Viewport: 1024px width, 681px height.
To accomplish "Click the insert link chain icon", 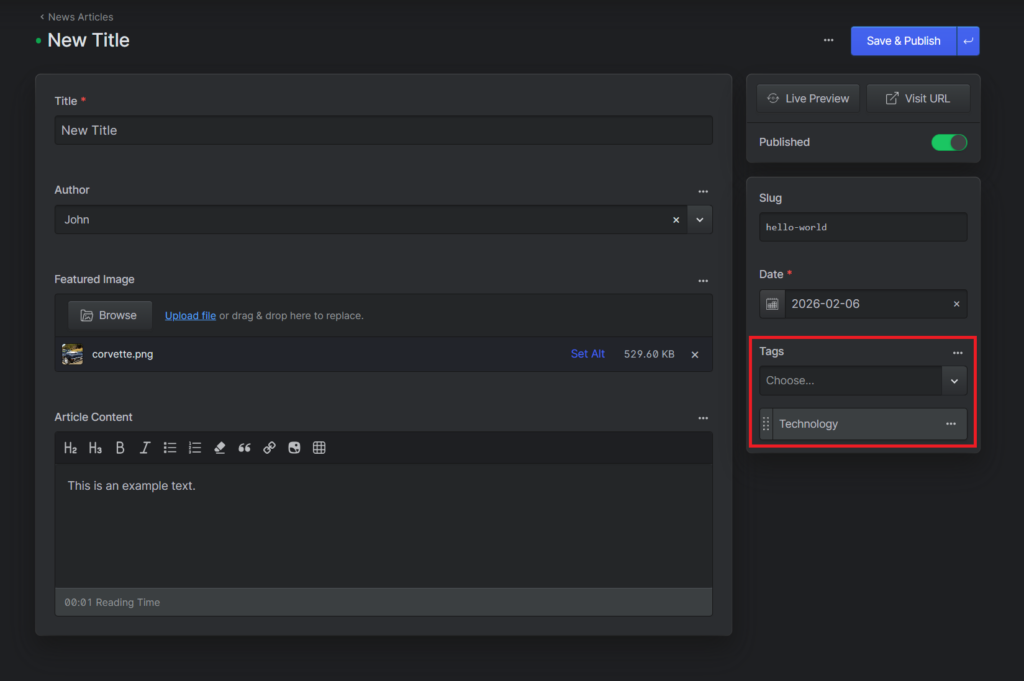I will [x=269, y=448].
